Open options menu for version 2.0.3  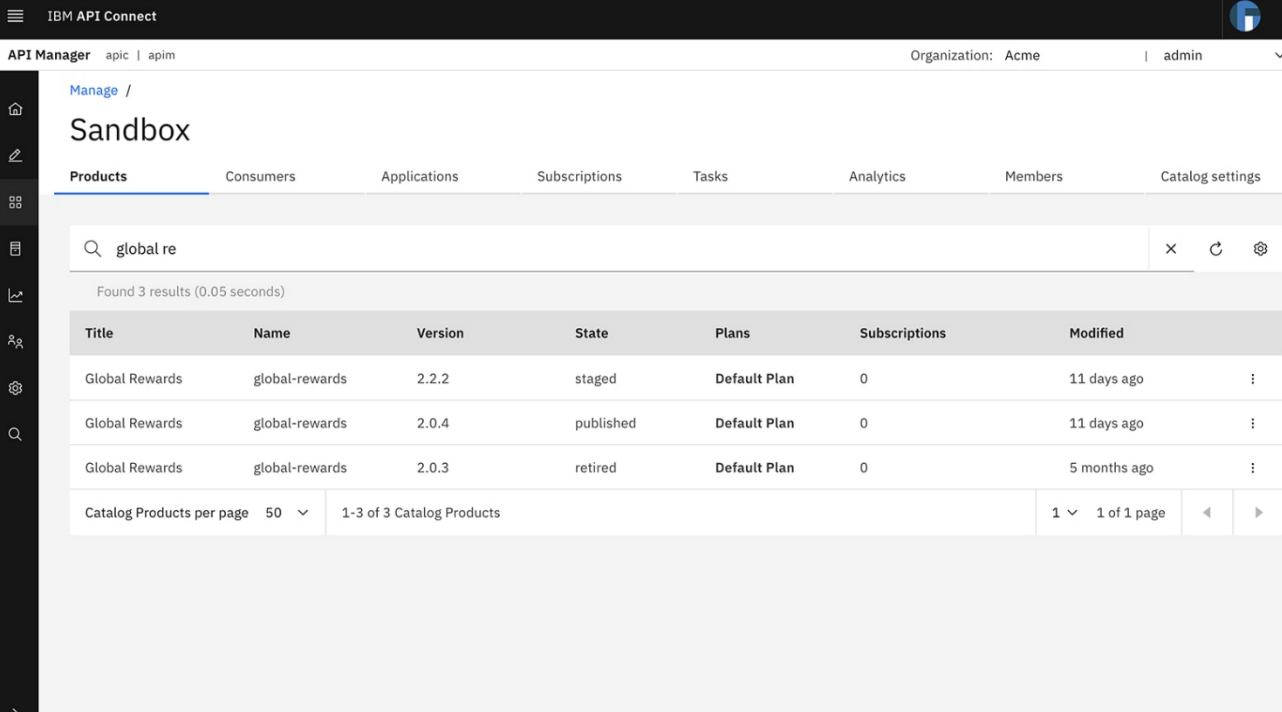click(1252, 467)
